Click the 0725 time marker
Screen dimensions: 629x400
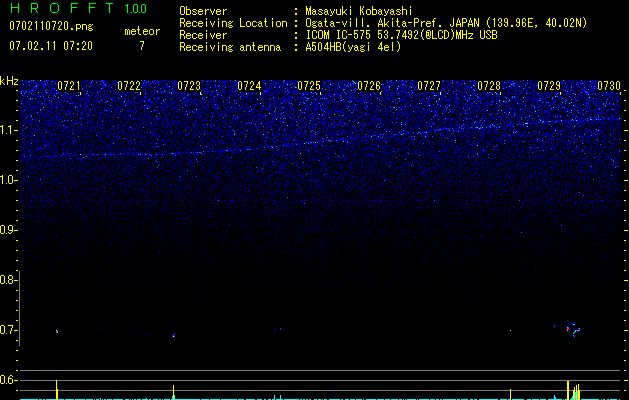[x=309, y=86]
